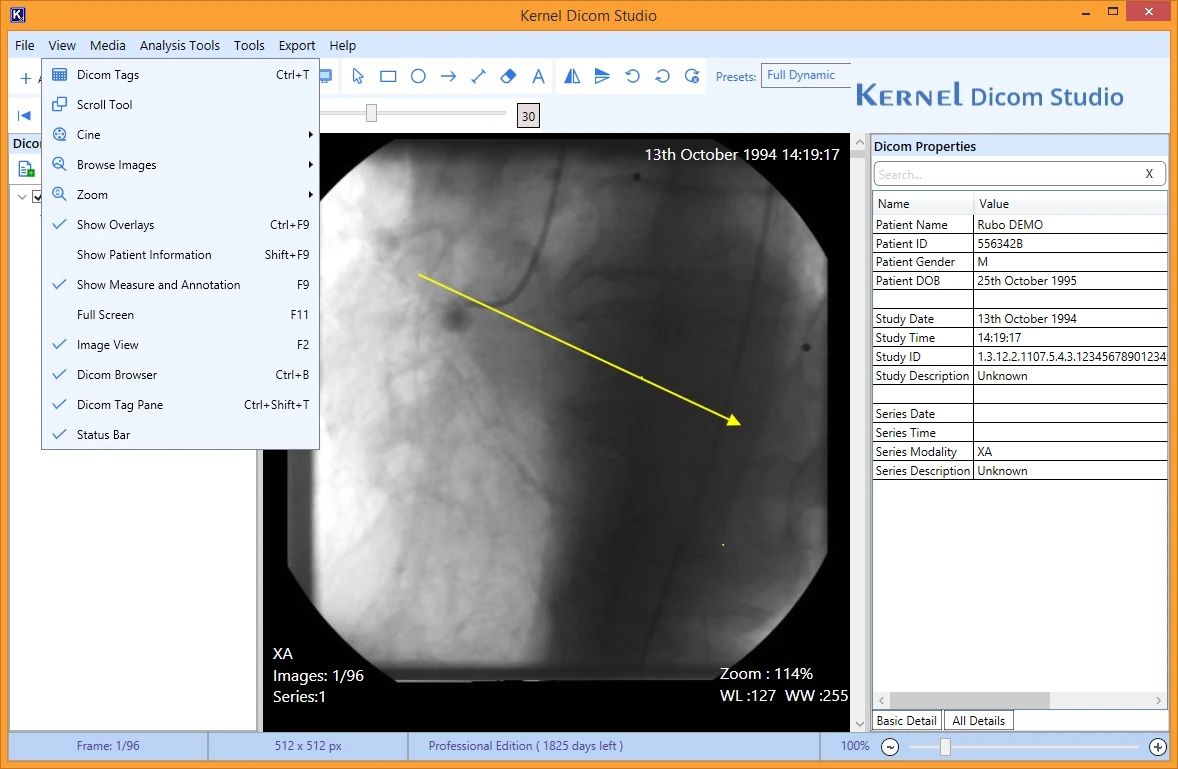Reset image rotation and changes
The image size is (1178, 769).
(x=692, y=76)
